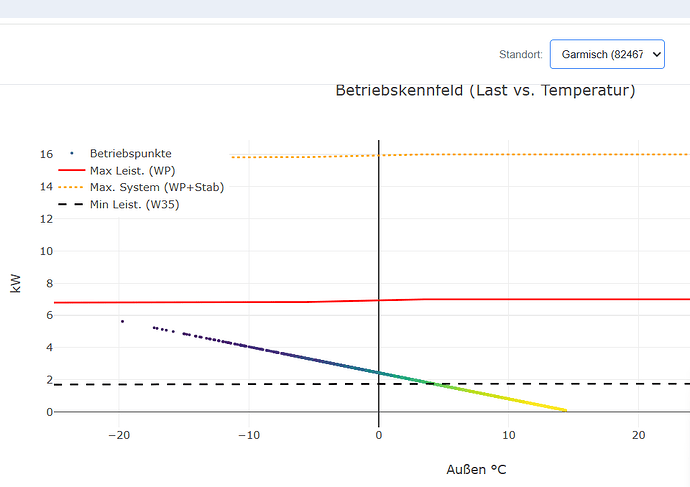Click the x-axis tick label 10
Viewport: 690px width, 487px height.
point(508,435)
